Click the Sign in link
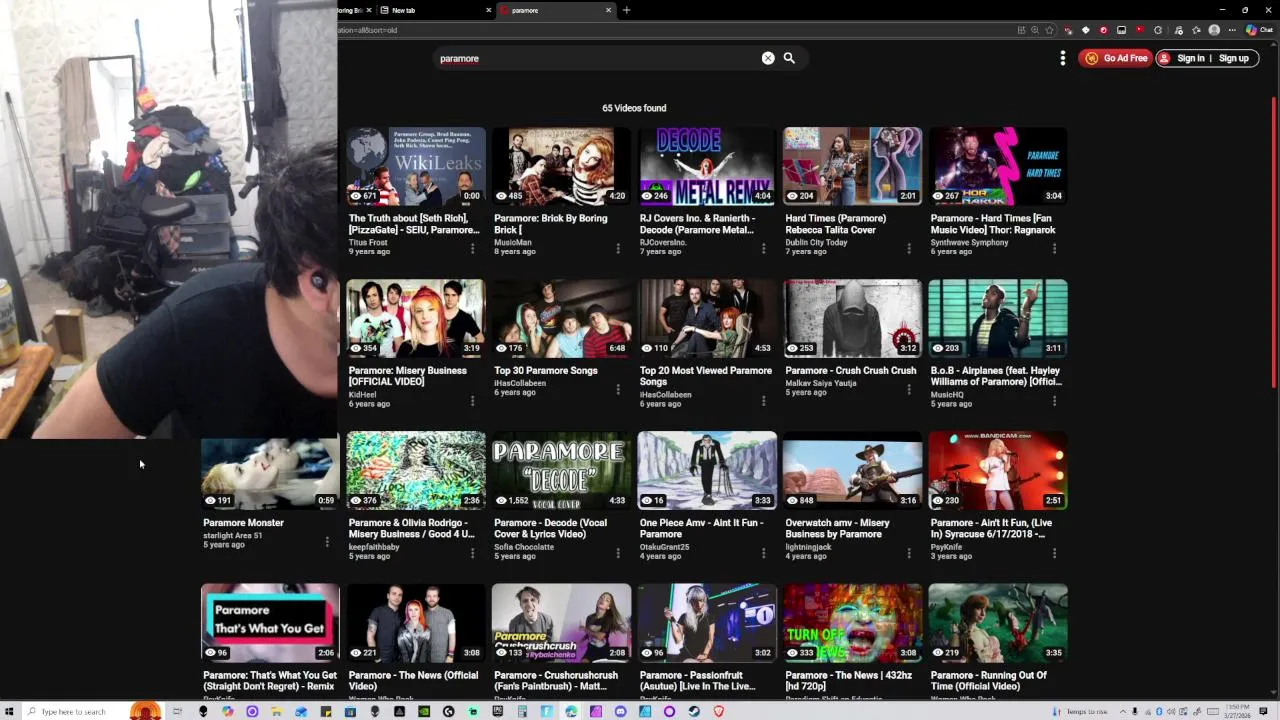Viewport: 1280px width, 720px height. (1190, 59)
